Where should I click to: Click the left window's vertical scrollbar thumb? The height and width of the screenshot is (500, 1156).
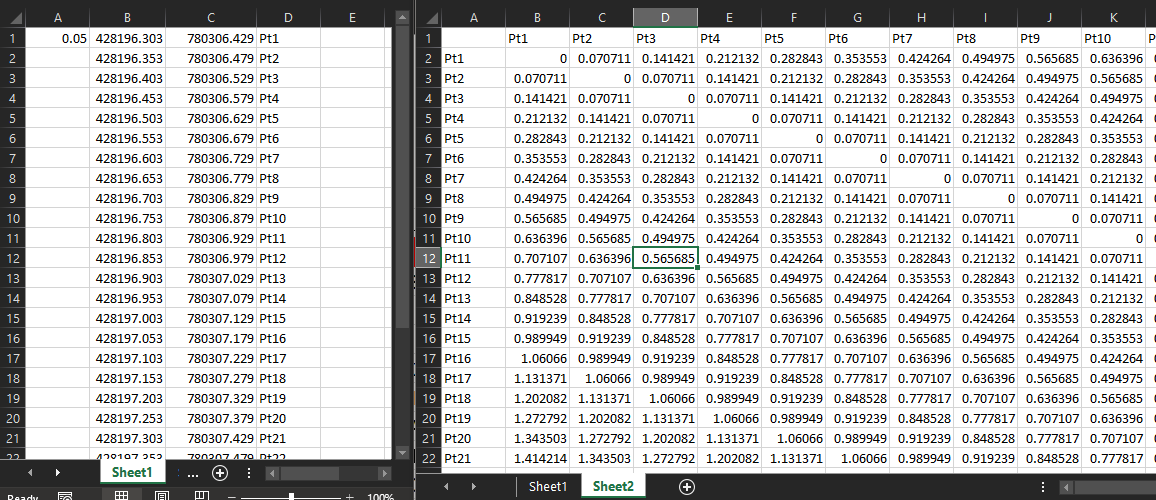(402, 177)
